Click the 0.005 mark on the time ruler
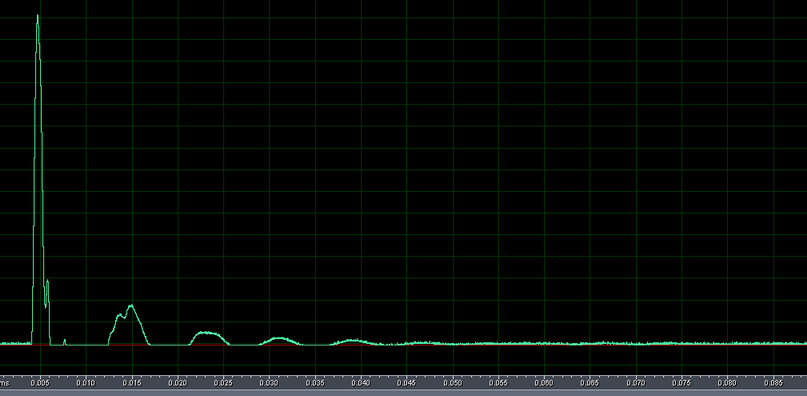807x396 pixels. [40, 383]
